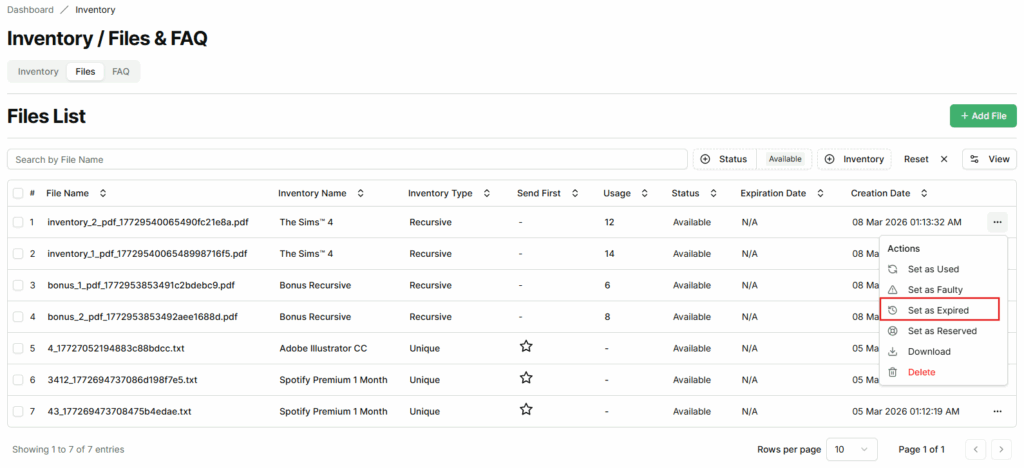Switch to the FAQ tab

point(121,72)
